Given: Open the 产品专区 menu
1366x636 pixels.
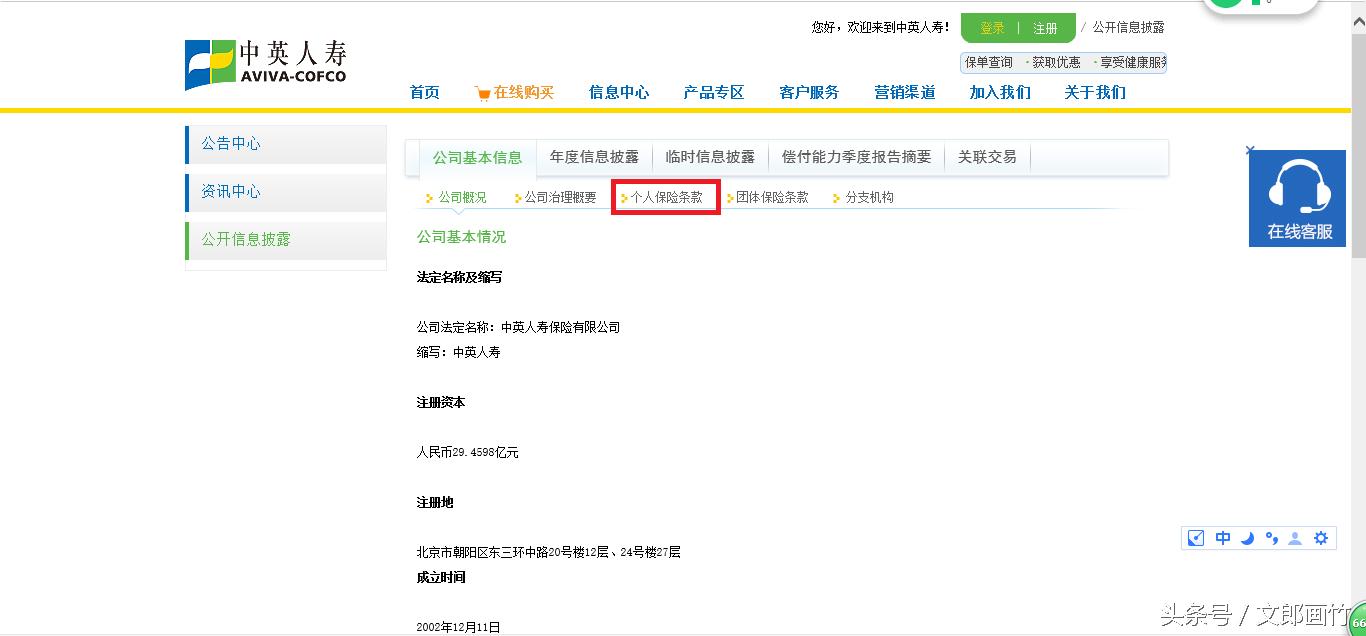Looking at the screenshot, I should point(713,92).
